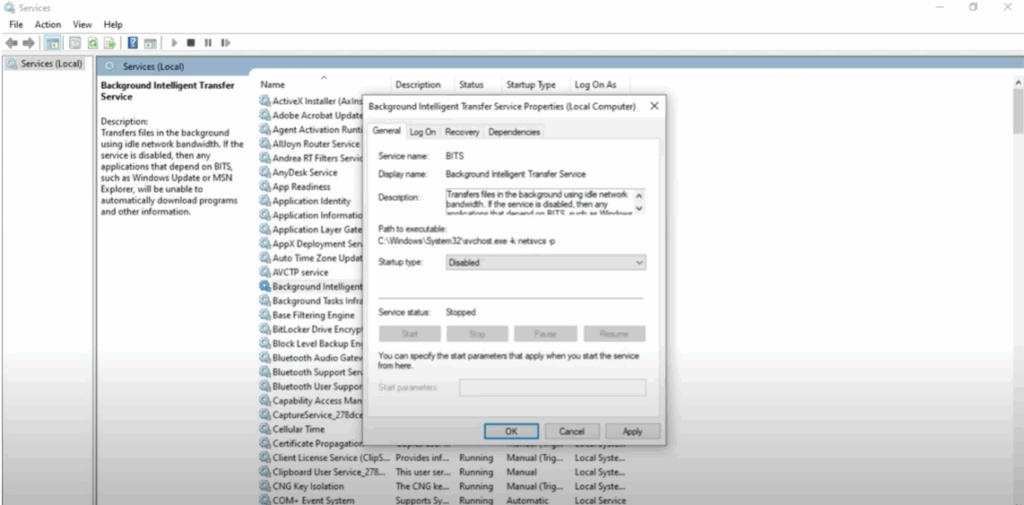Switch to the Recovery tab
The height and width of the screenshot is (505, 1024).
(x=462, y=132)
